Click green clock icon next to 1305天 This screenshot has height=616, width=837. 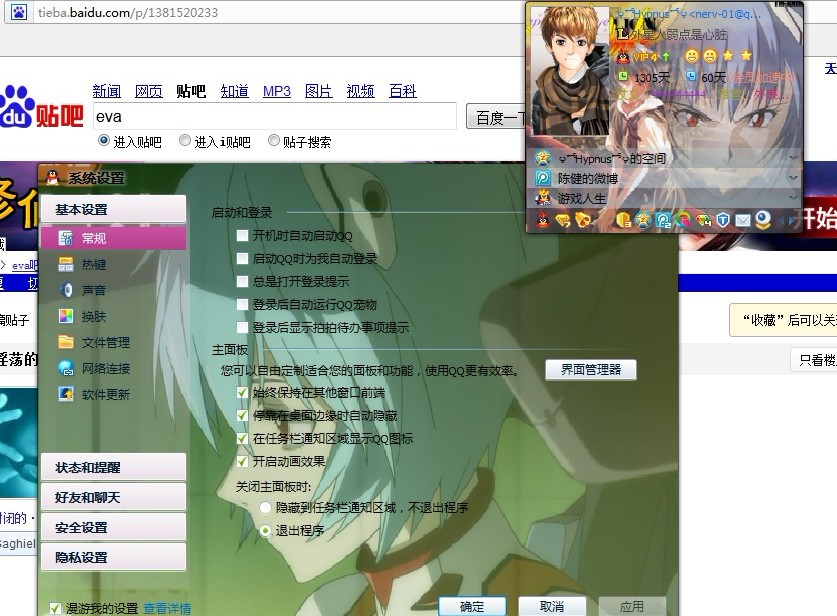point(623,76)
